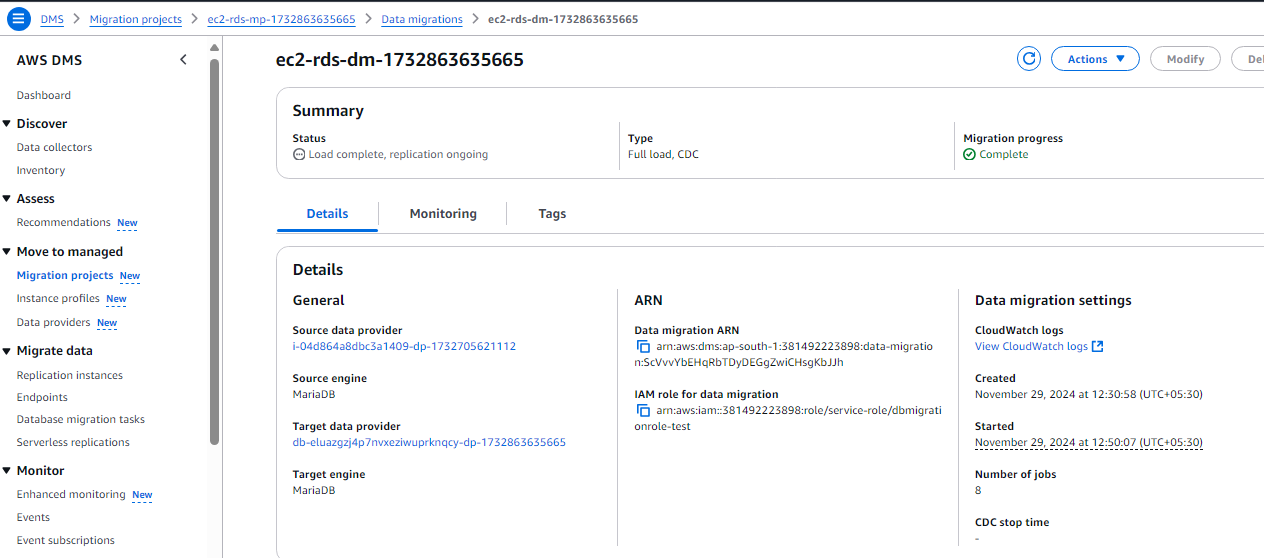Image resolution: width=1264 pixels, height=558 pixels.
Task: Click status text Load complete, replication ongoing
Action: [x=398, y=154]
